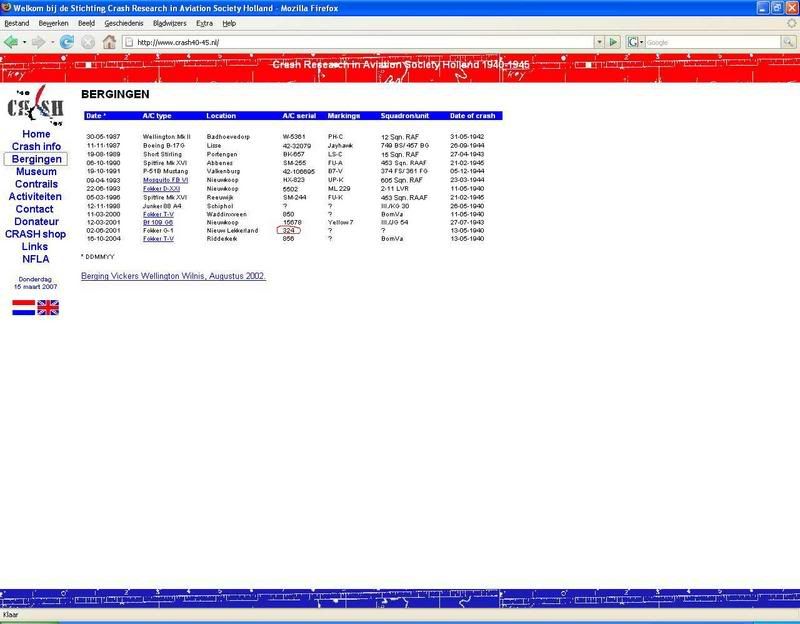Click the Boeing B-17G cell
Viewport: 800px width, 624px height.
pyautogui.click(x=163, y=145)
